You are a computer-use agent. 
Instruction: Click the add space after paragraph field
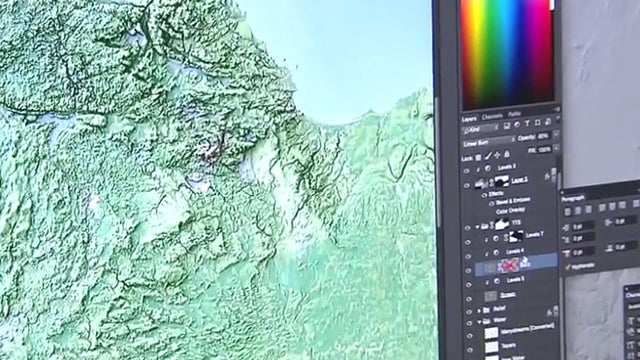(x=627, y=247)
